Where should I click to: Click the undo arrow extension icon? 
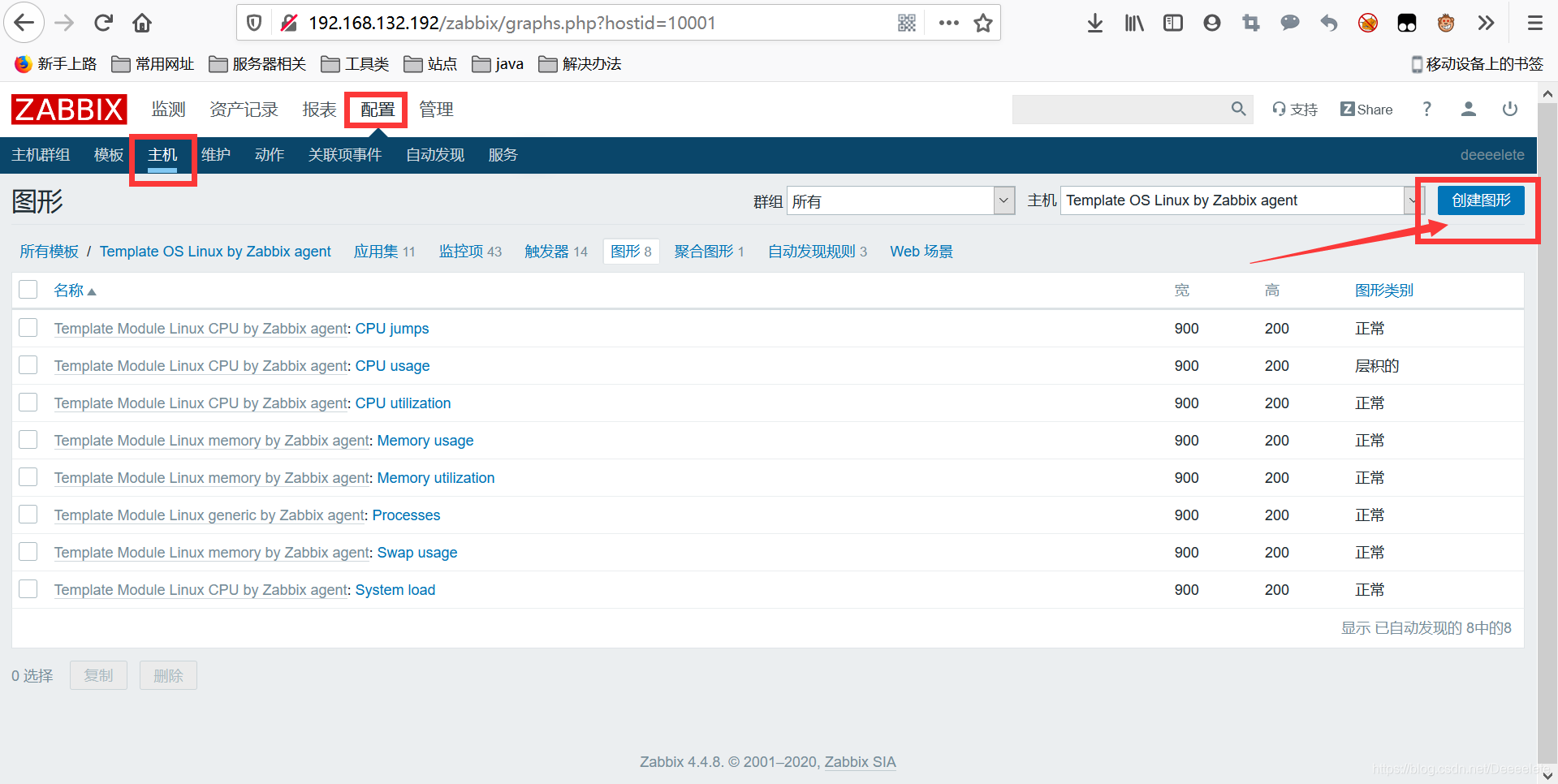pyautogui.click(x=1329, y=23)
